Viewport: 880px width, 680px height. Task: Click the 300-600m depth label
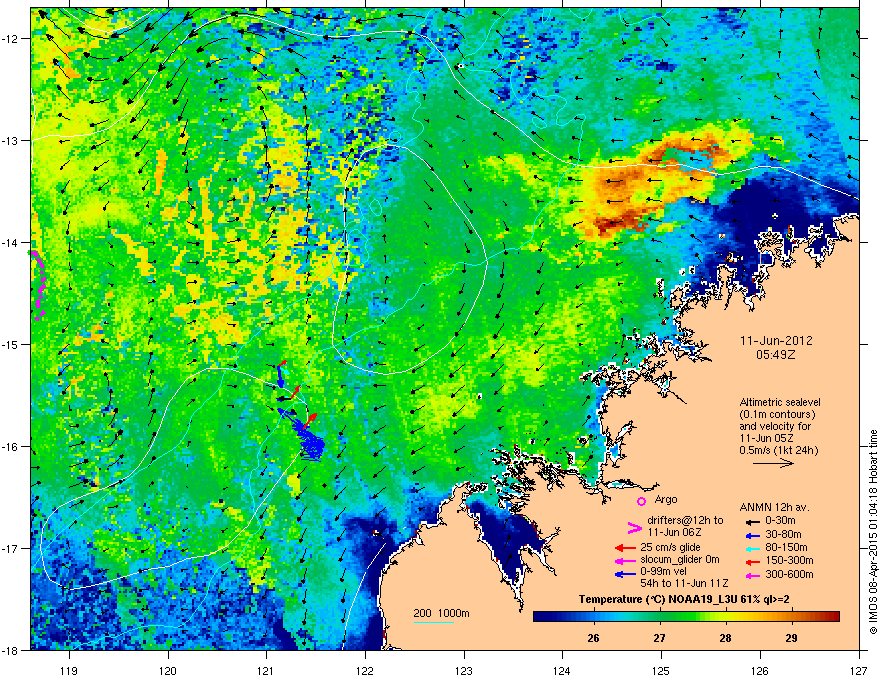tap(789, 574)
